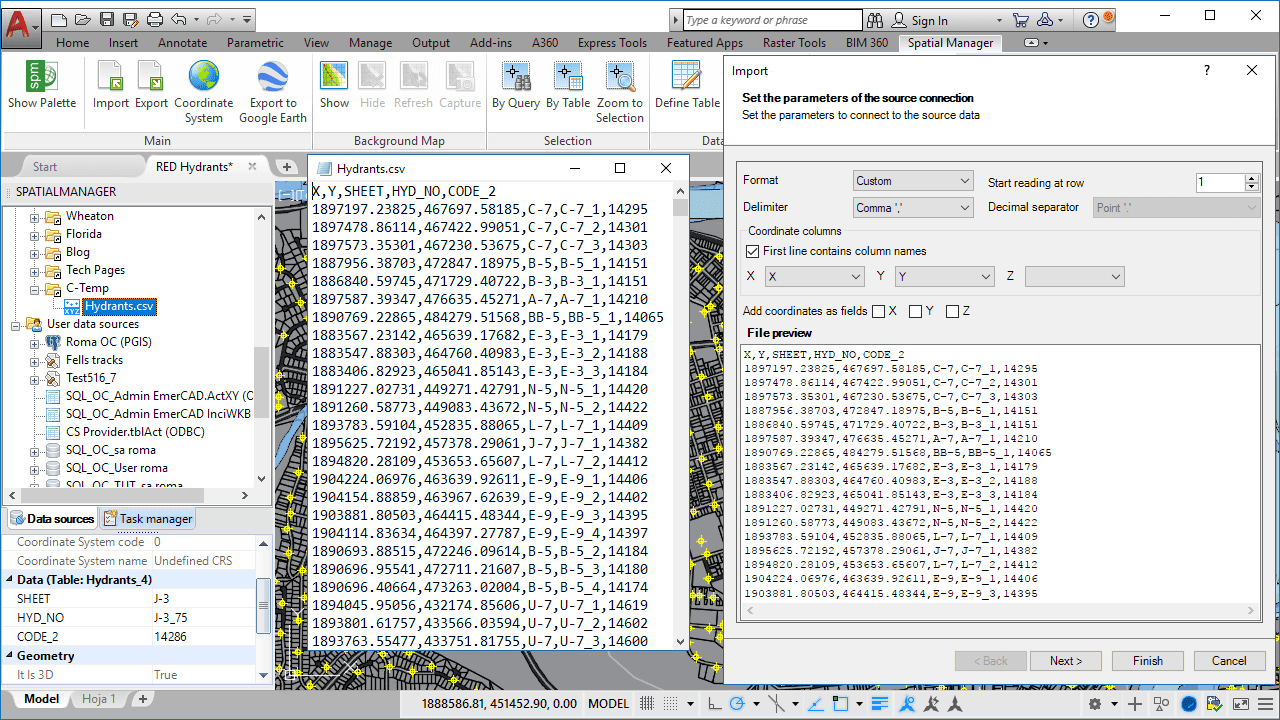Click Export to Google Earth icon
This screenshot has height=720, width=1280.
click(x=272, y=77)
